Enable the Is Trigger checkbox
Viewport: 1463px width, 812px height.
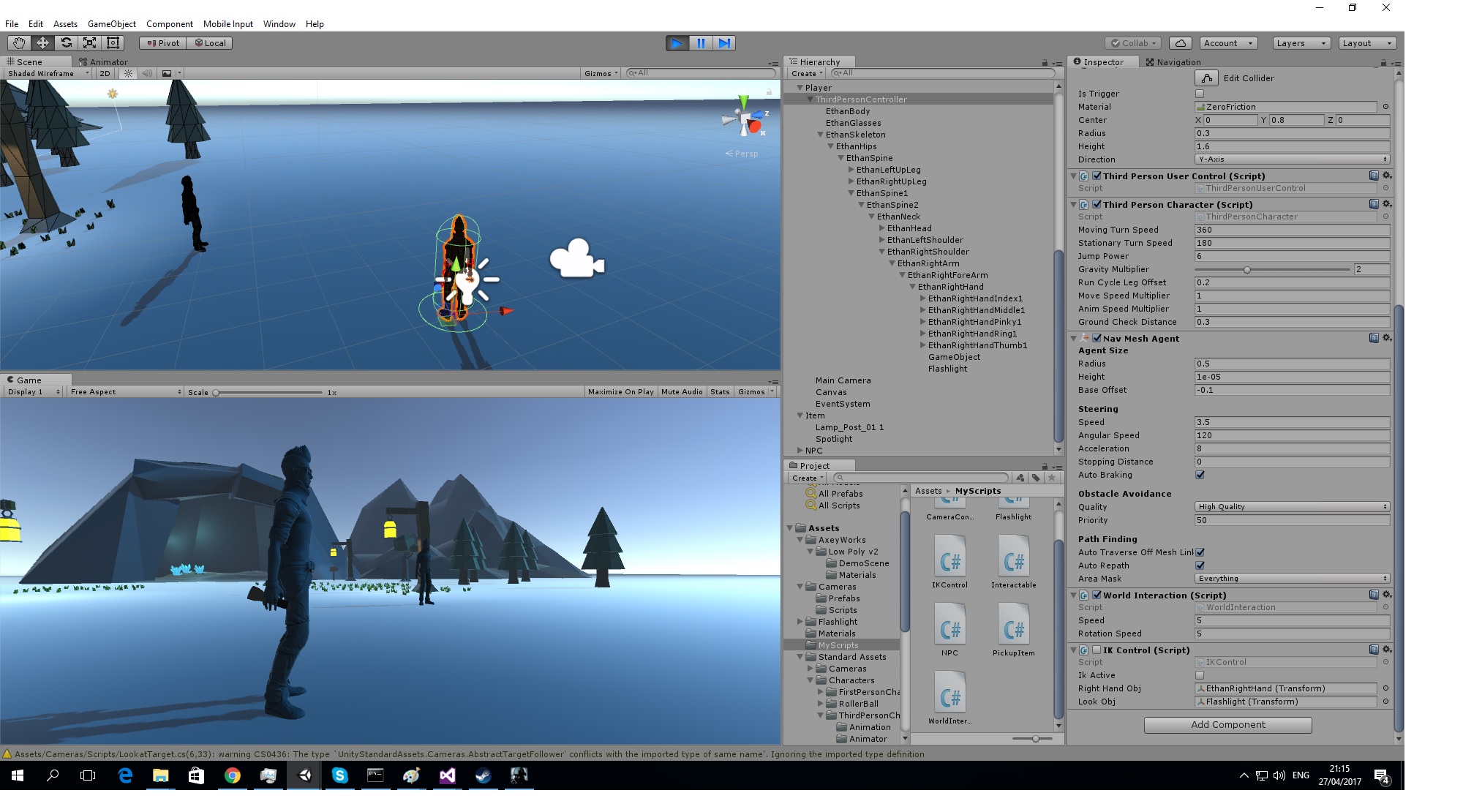coord(1199,94)
